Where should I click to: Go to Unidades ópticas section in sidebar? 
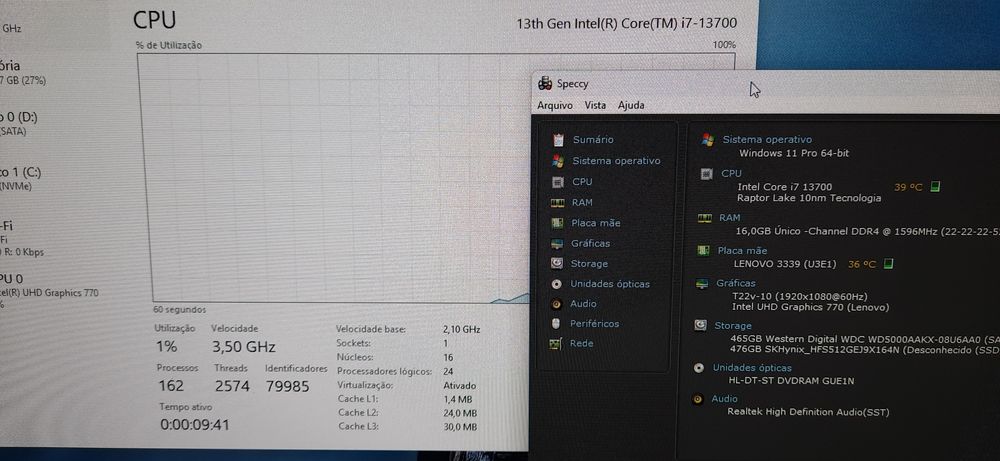[610, 284]
